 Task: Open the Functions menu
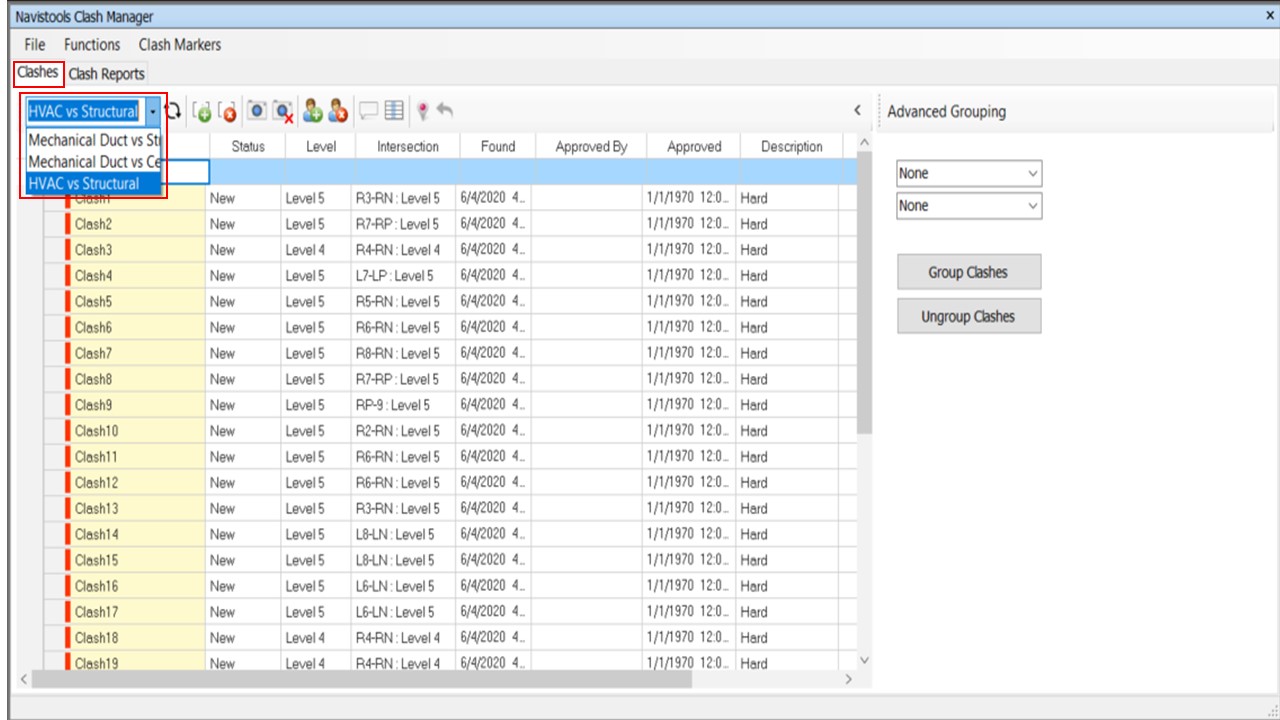tap(92, 45)
